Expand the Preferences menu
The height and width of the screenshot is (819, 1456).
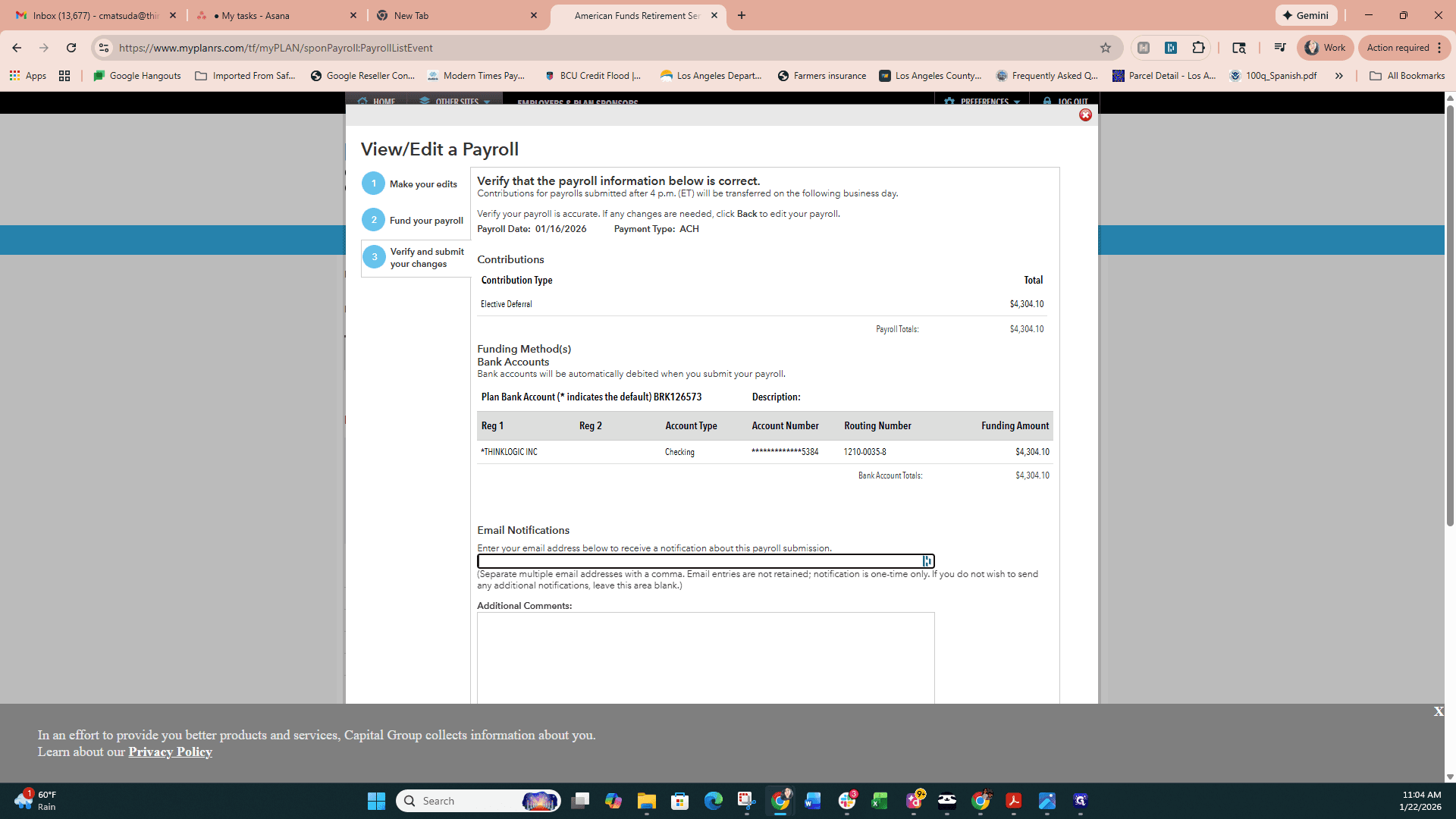click(982, 101)
